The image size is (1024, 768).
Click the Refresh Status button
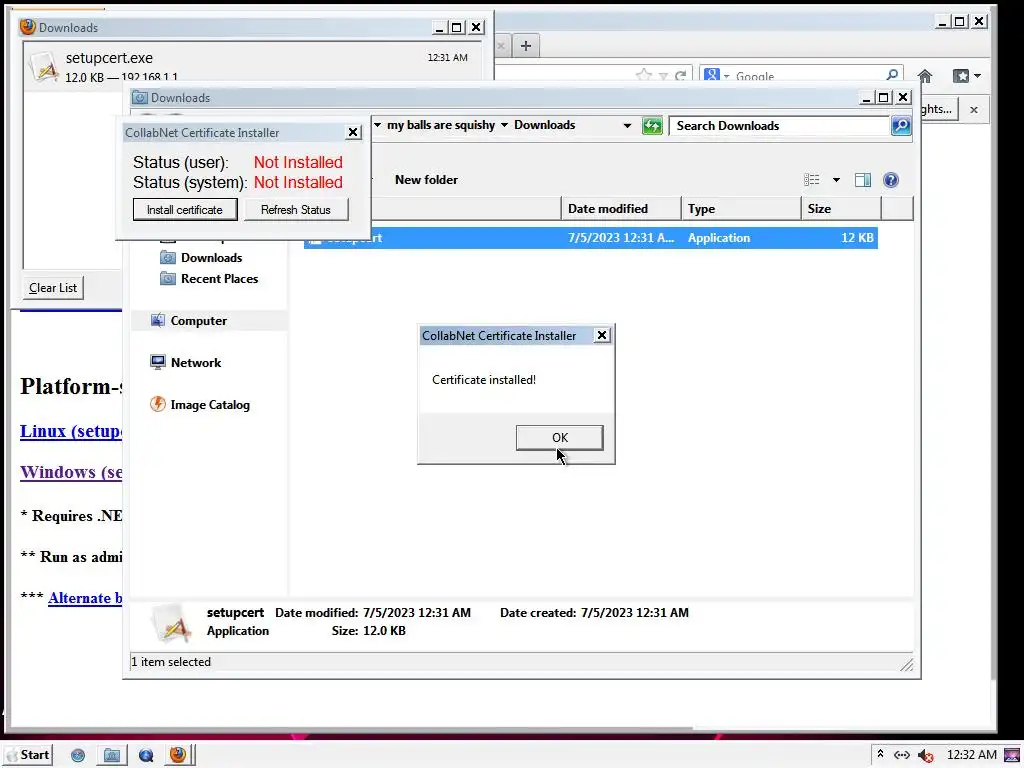(x=296, y=210)
